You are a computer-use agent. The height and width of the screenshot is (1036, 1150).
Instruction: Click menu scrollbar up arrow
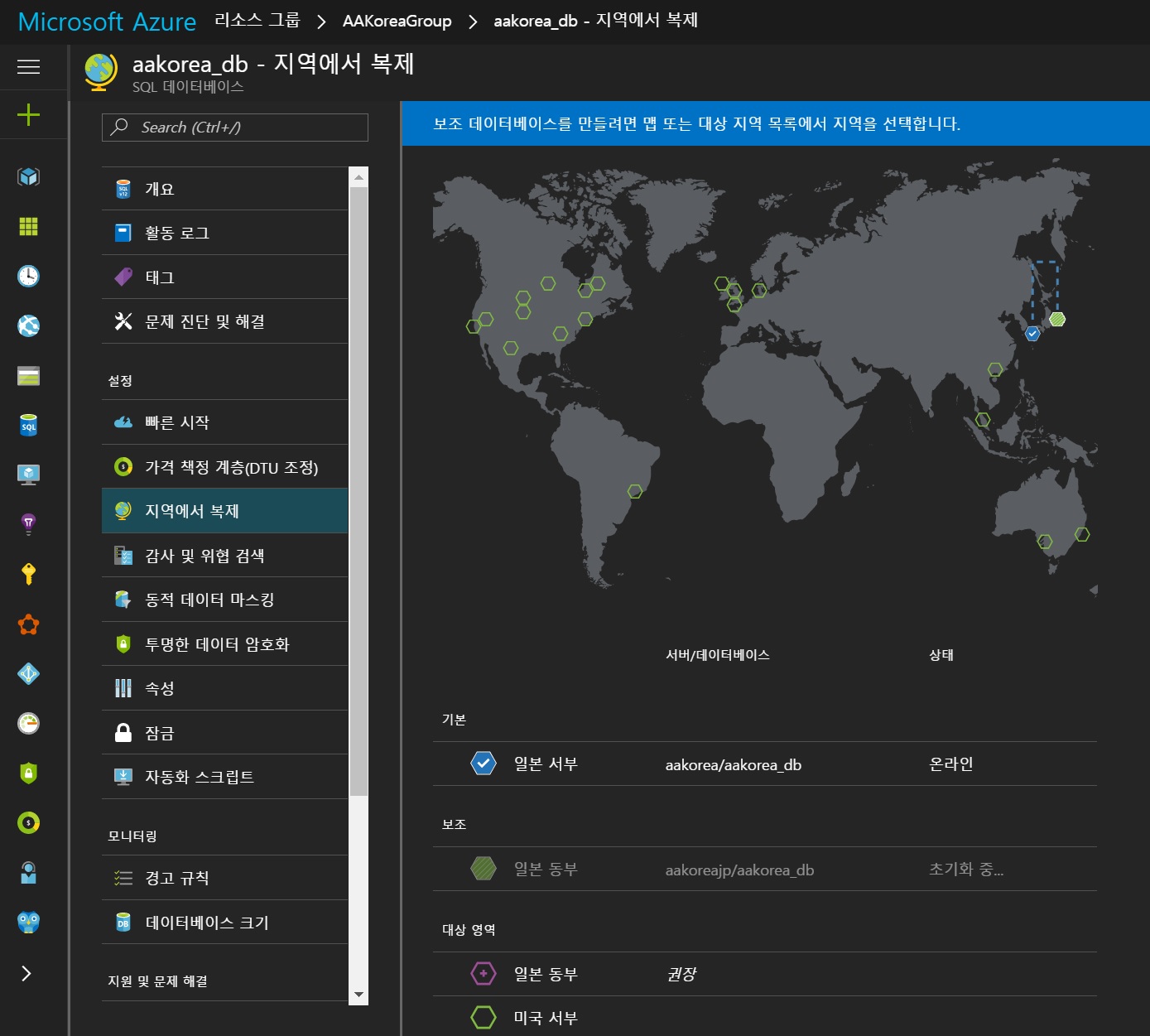click(x=358, y=176)
